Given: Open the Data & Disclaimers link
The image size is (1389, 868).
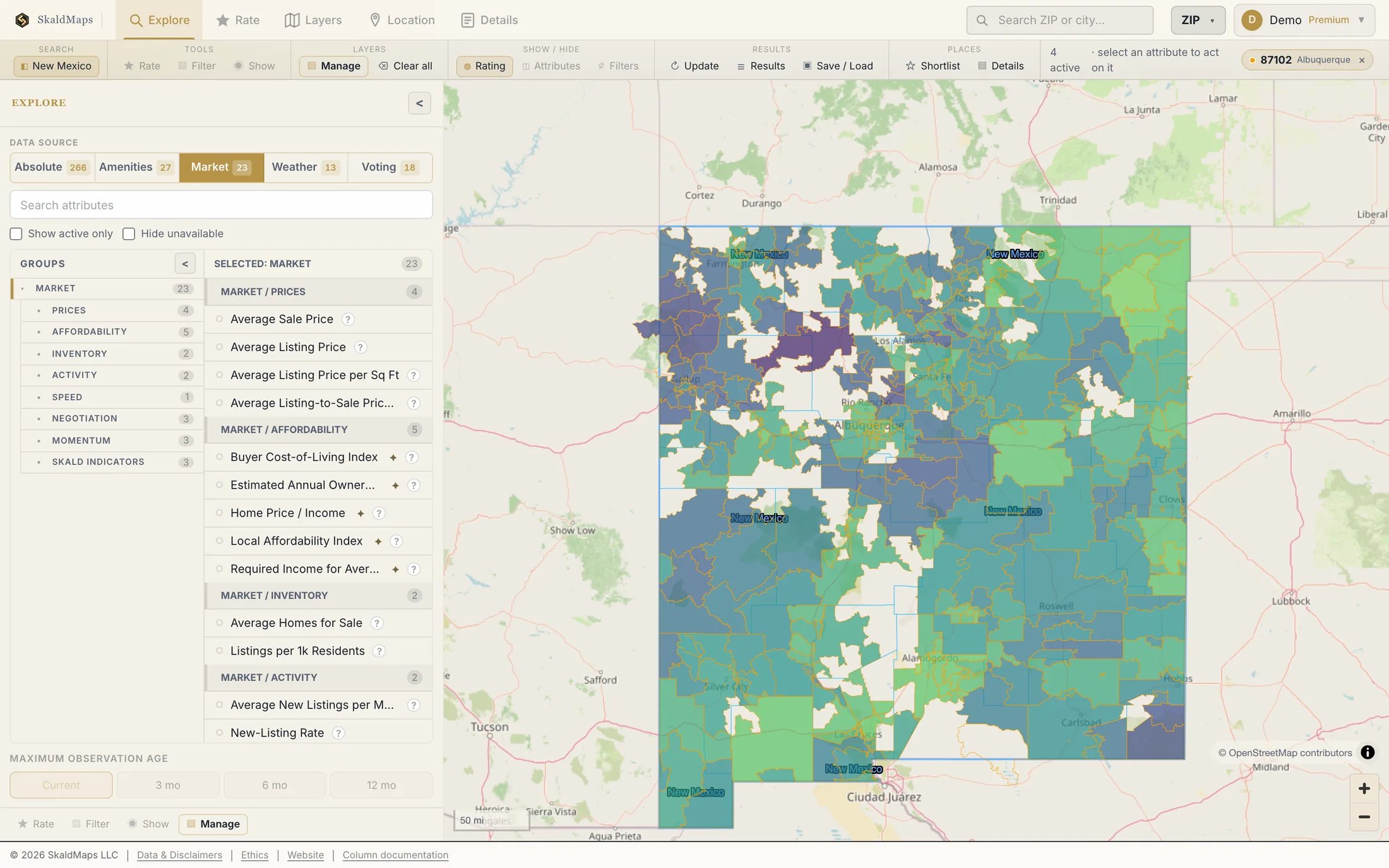Looking at the screenshot, I should point(179,855).
